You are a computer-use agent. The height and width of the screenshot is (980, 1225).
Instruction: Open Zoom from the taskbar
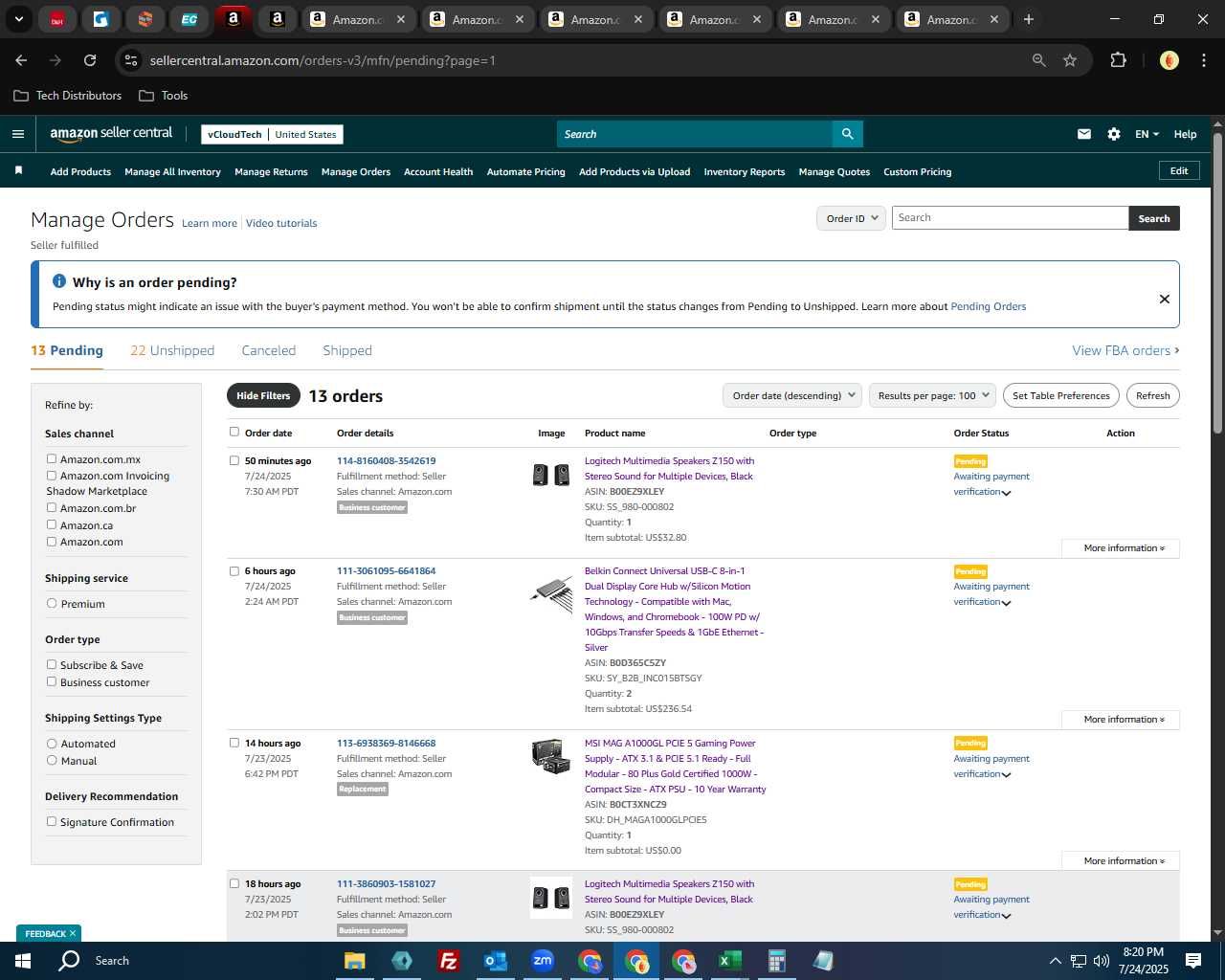point(543,961)
